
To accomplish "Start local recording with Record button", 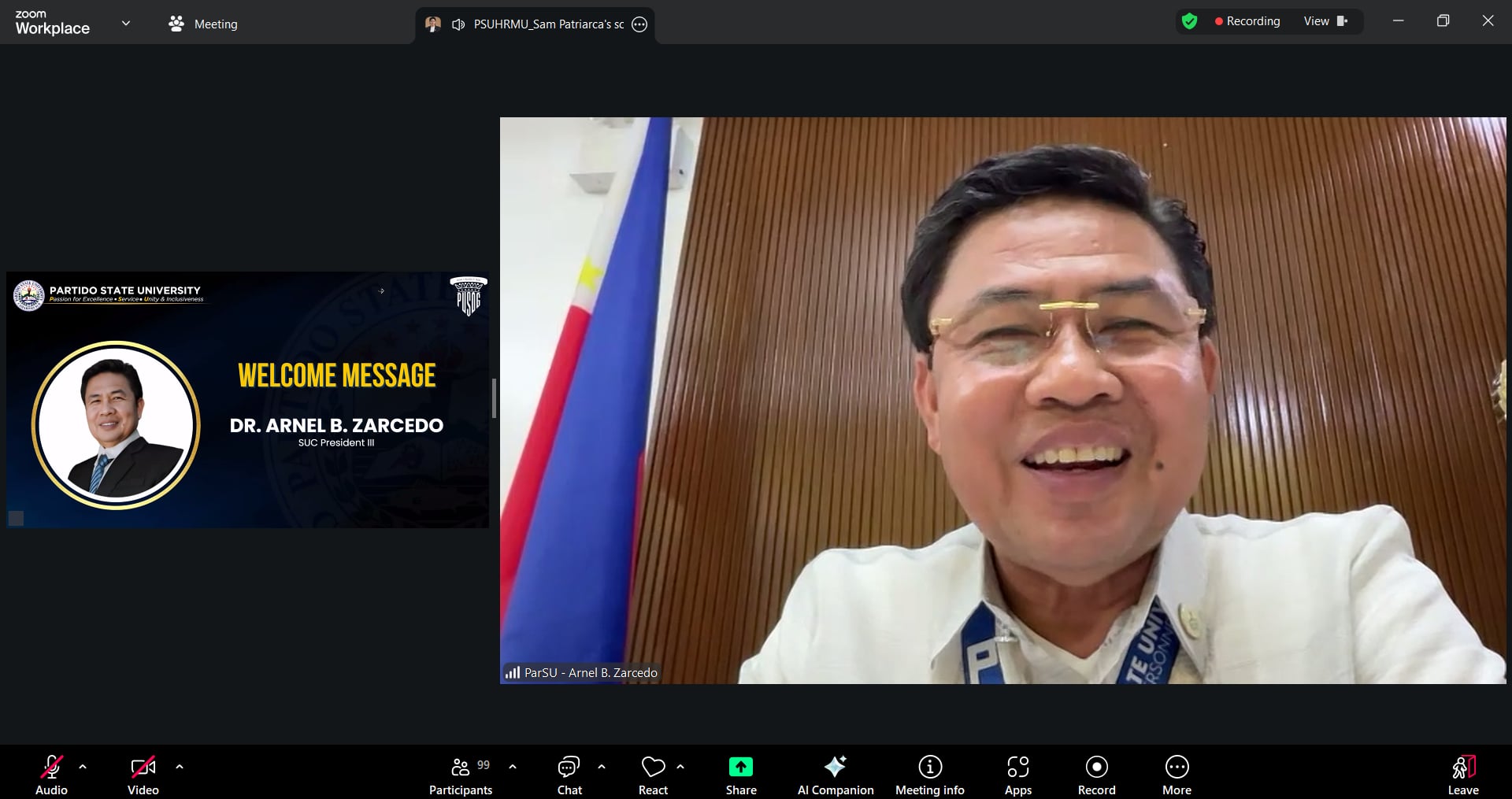I will 1096,773.
